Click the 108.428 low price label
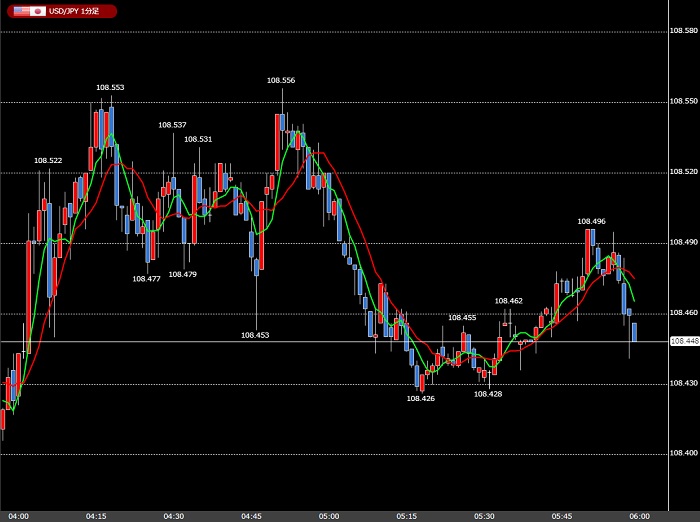Screen dimensions: 700x522 (x=488, y=394)
